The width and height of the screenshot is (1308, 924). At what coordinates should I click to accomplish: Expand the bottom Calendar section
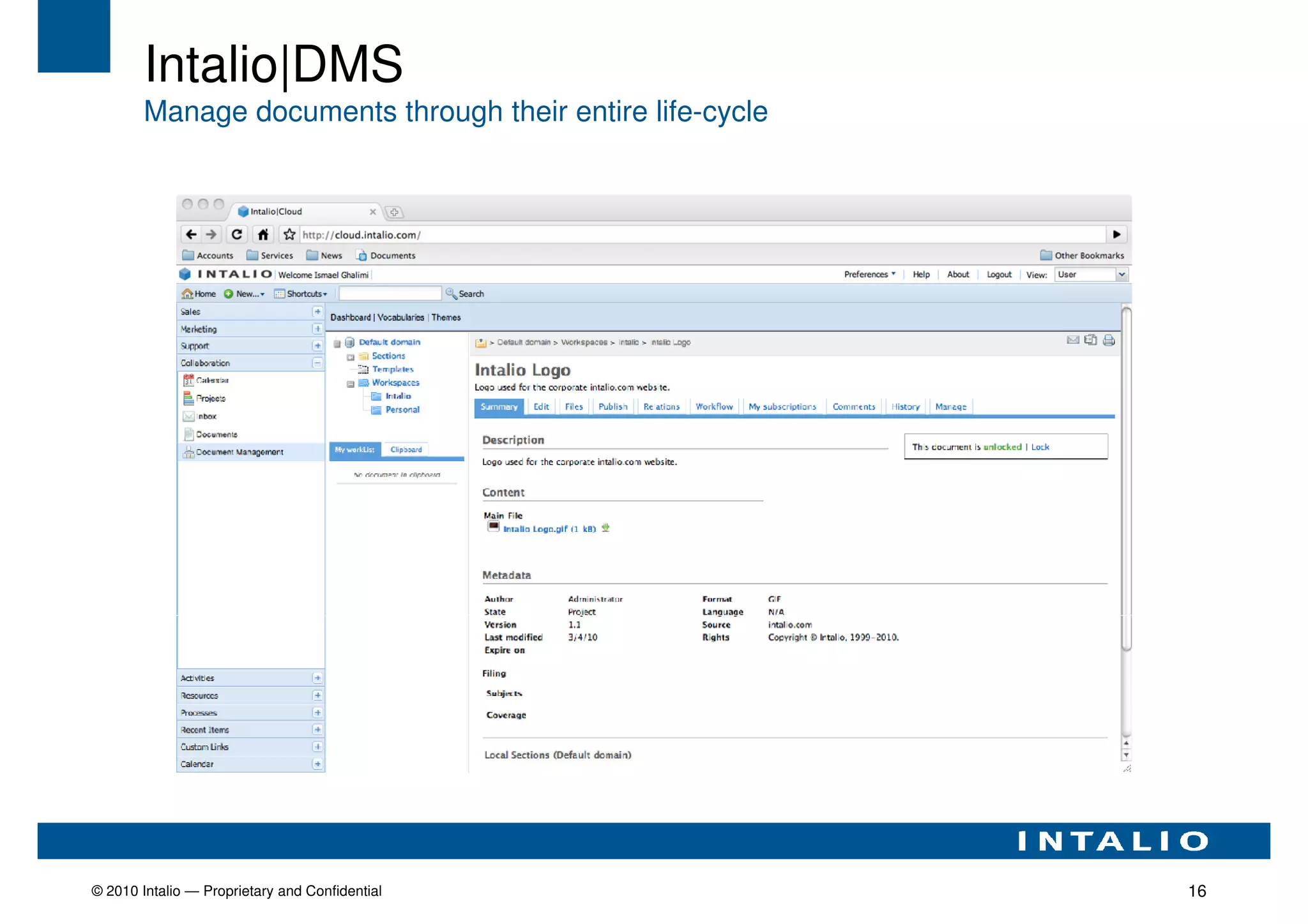coord(317,764)
